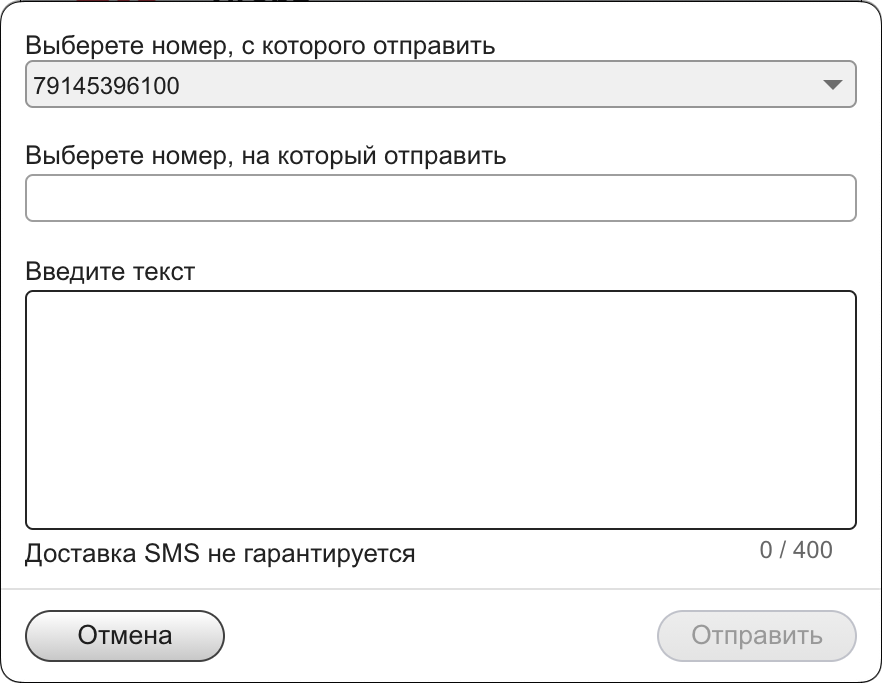Click the 0 / 400 character counter
The width and height of the screenshot is (882, 683).
tap(795, 550)
